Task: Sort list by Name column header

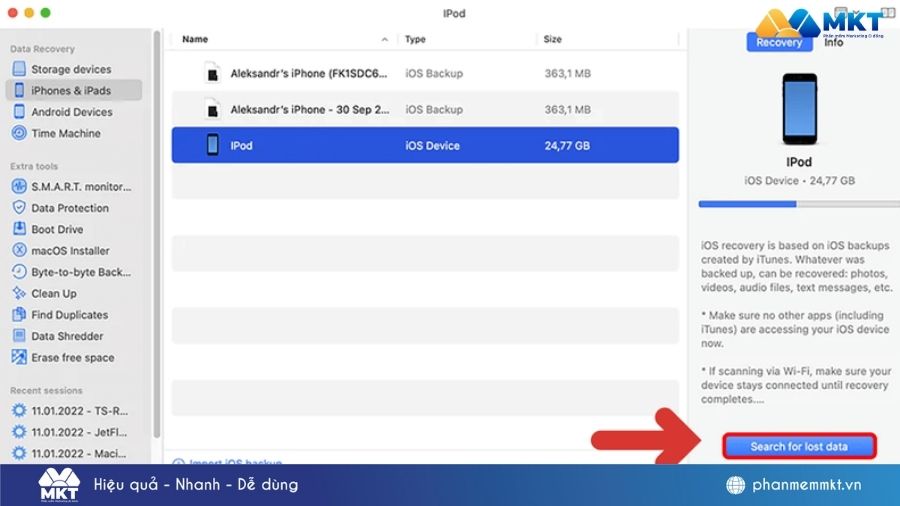Action: [195, 39]
